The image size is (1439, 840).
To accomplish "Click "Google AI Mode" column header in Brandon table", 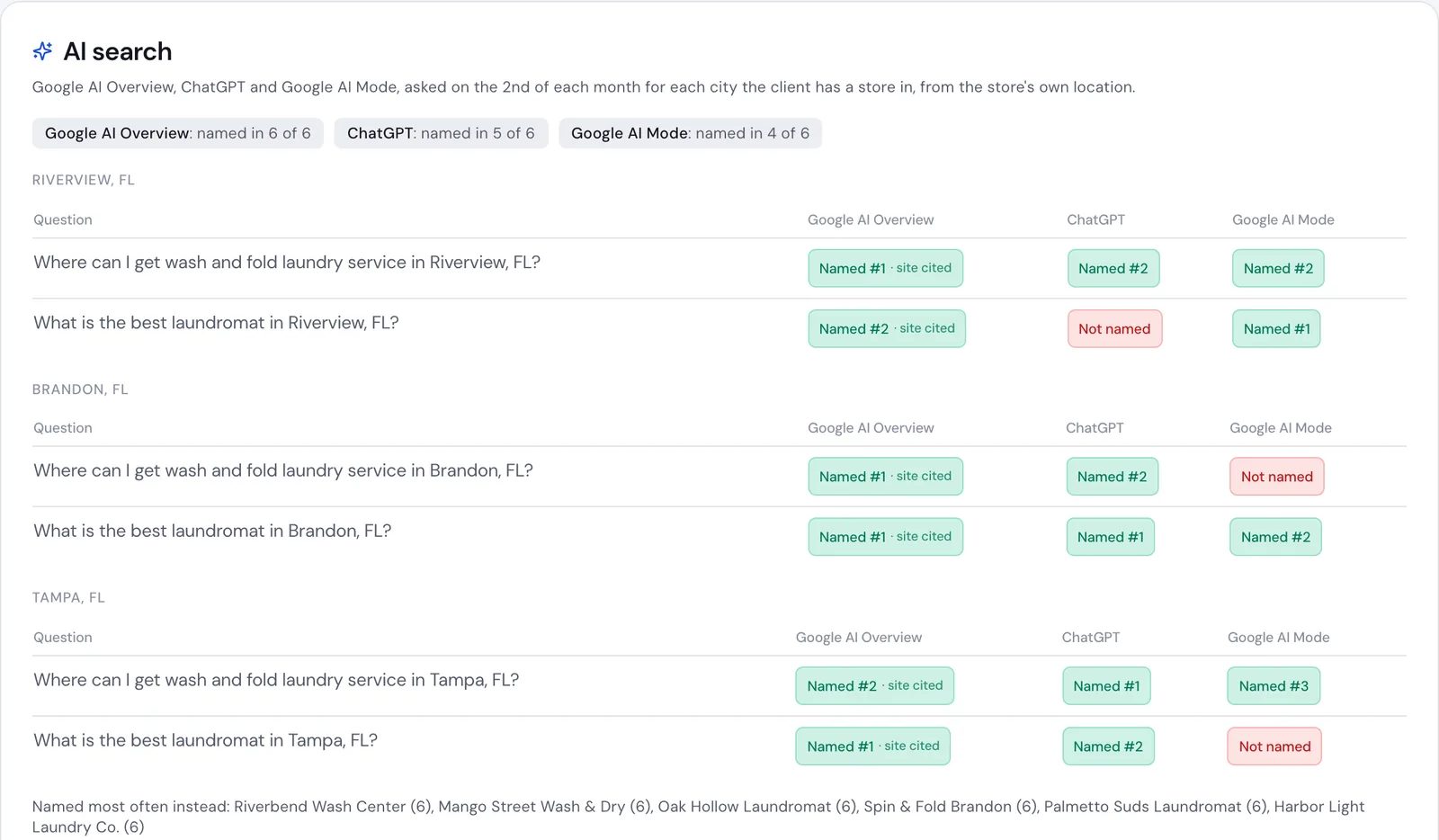I will pos(1281,428).
